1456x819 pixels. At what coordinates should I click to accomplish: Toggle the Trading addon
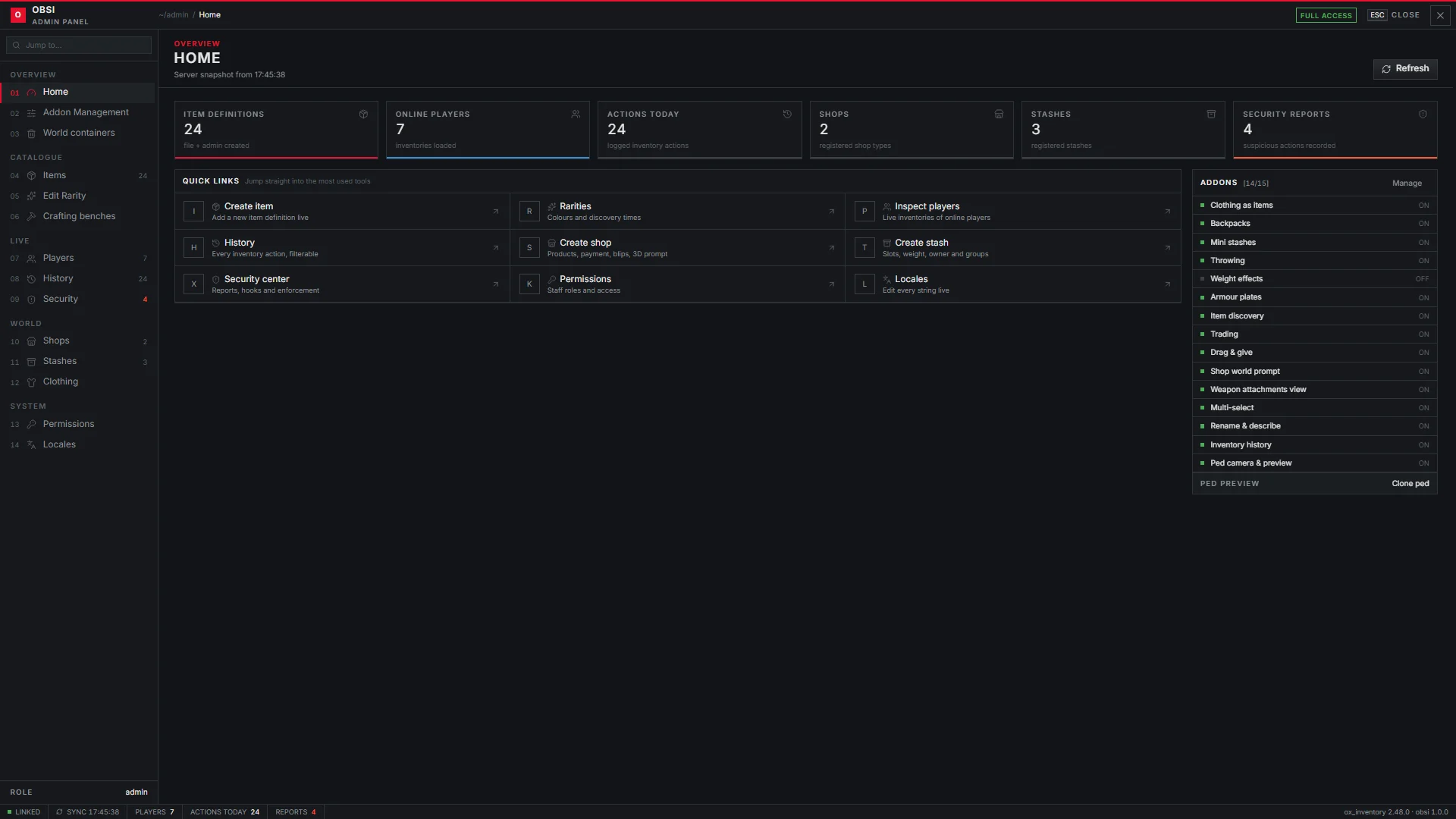pos(1314,334)
